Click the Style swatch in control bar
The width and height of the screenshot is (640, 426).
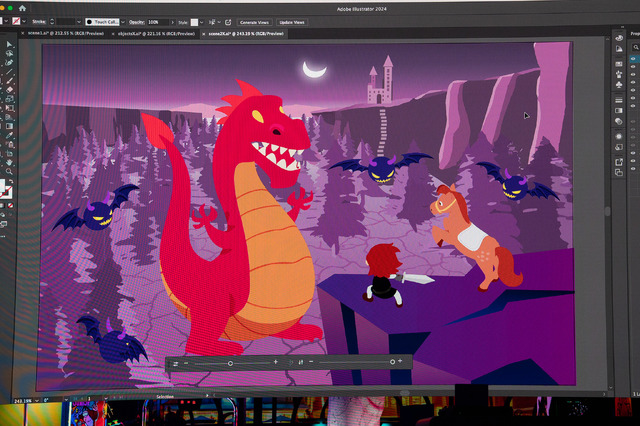[x=194, y=22]
